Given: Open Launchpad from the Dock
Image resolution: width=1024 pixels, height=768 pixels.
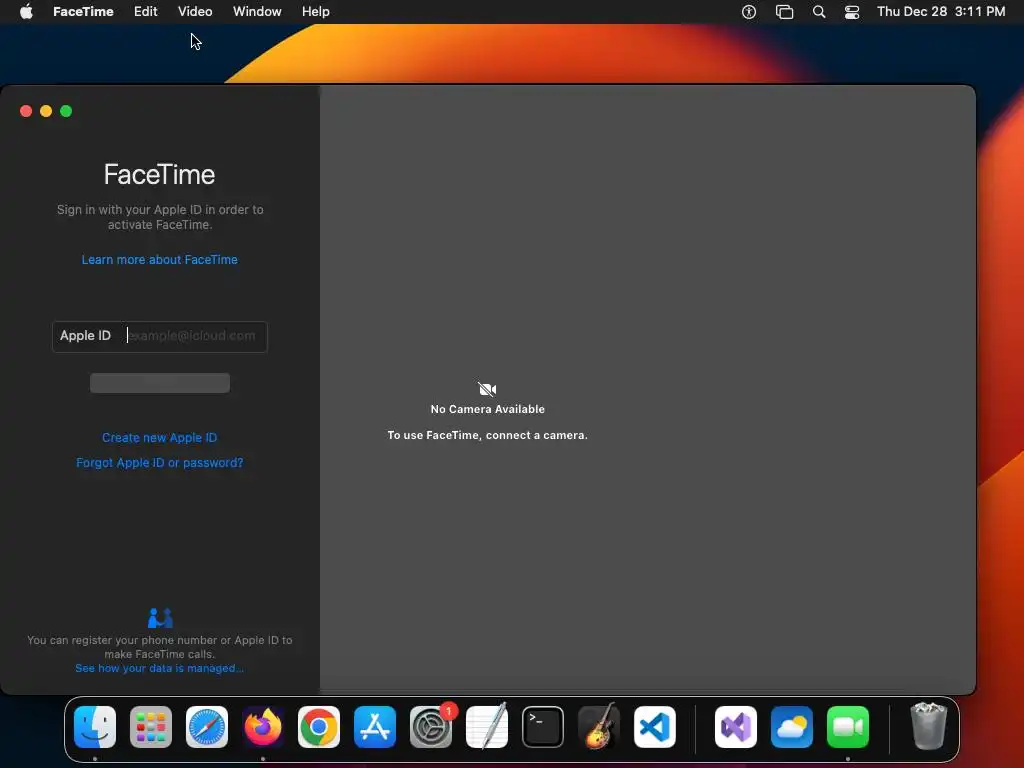Looking at the screenshot, I should pyautogui.click(x=151, y=727).
